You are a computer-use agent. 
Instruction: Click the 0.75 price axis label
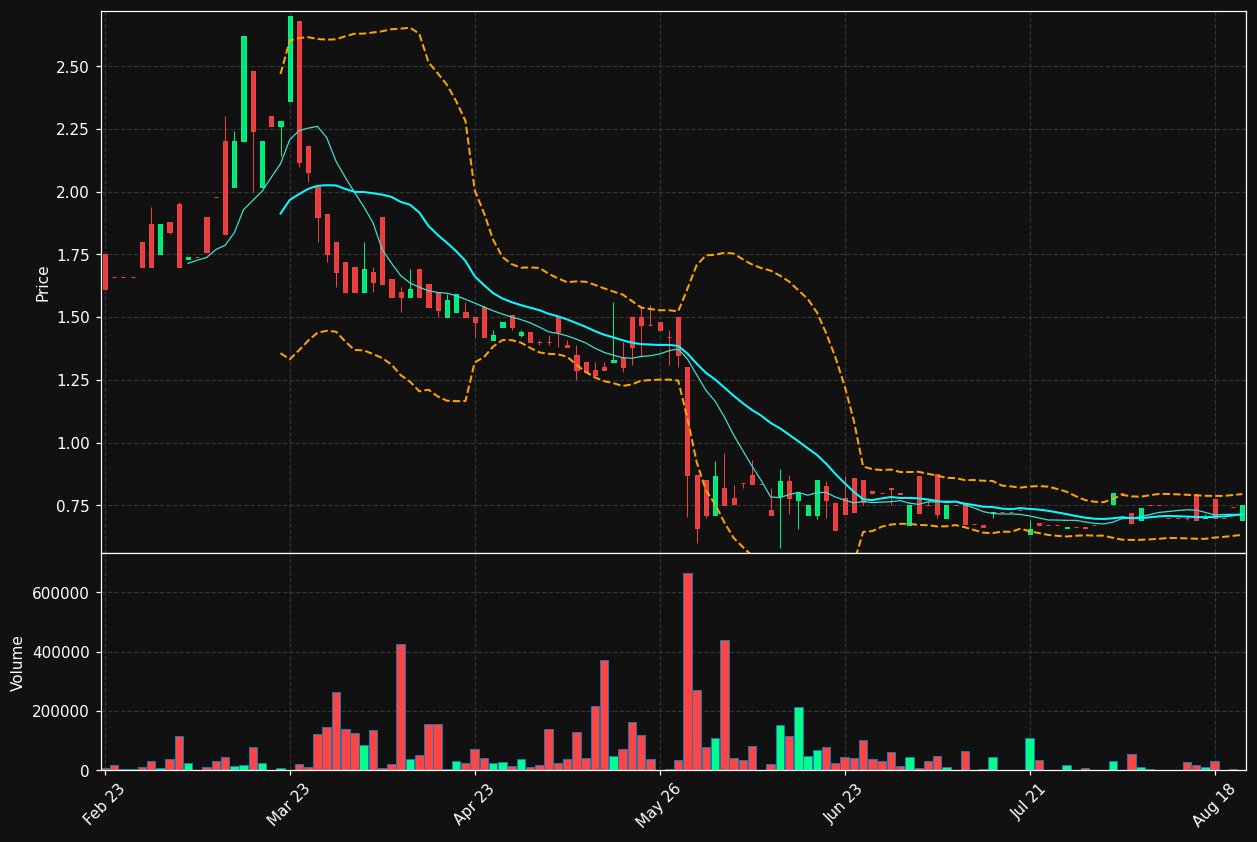(x=75, y=506)
